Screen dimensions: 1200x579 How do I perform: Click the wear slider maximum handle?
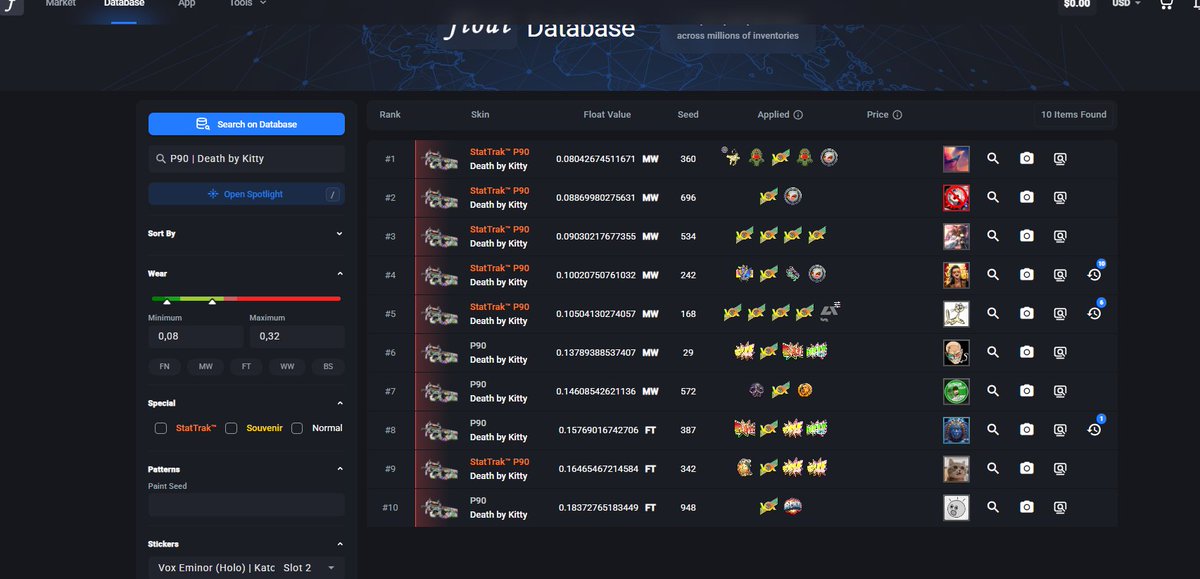click(212, 301)
